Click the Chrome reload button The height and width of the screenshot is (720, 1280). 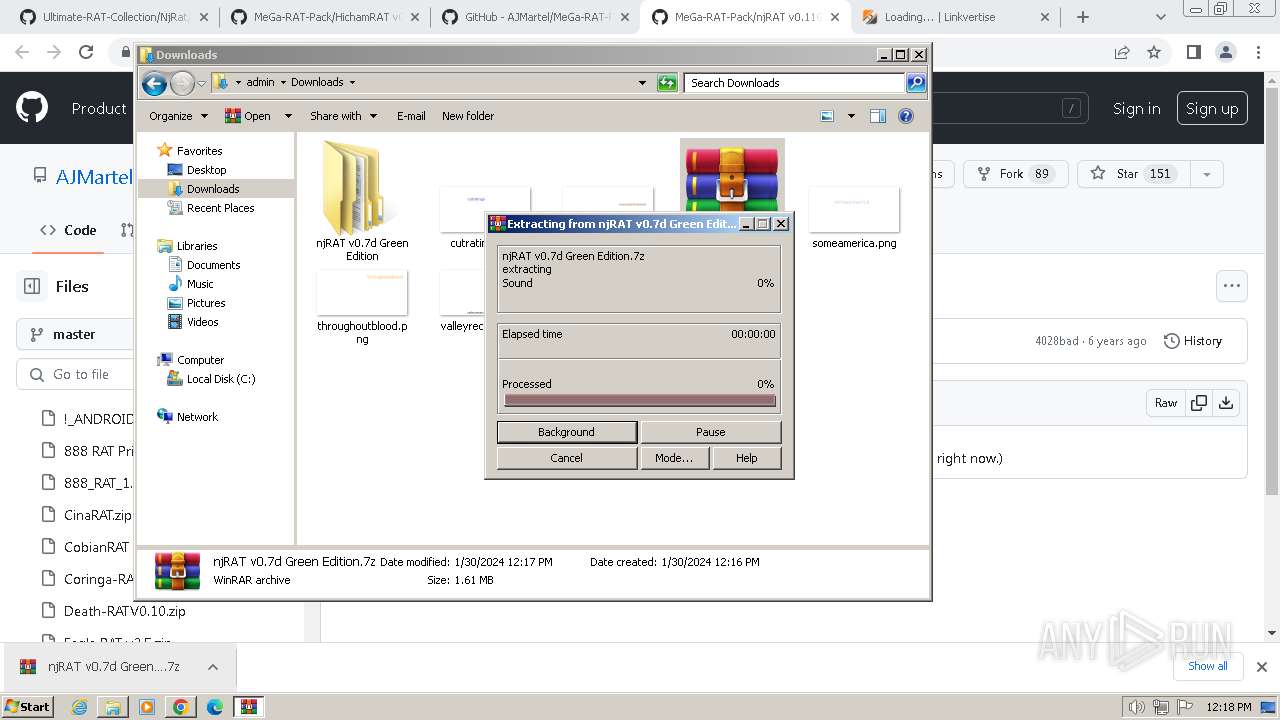(86, 53)
